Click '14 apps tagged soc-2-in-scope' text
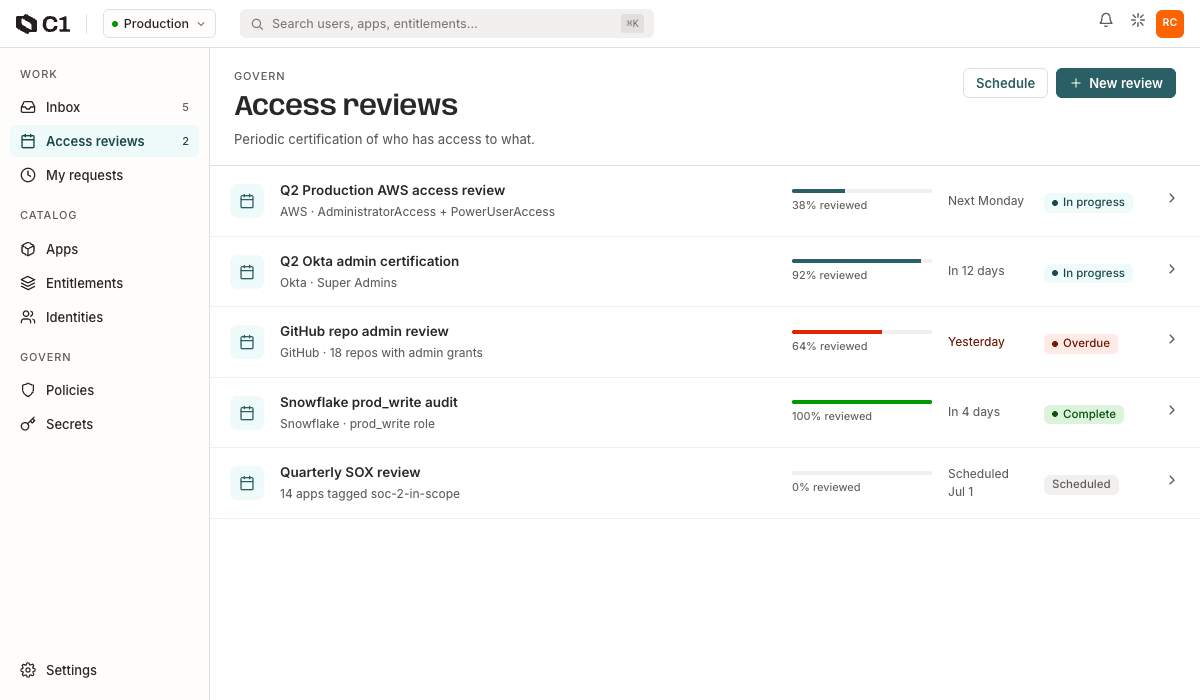This screenshot has height=700, width=1200. point(370,494)
